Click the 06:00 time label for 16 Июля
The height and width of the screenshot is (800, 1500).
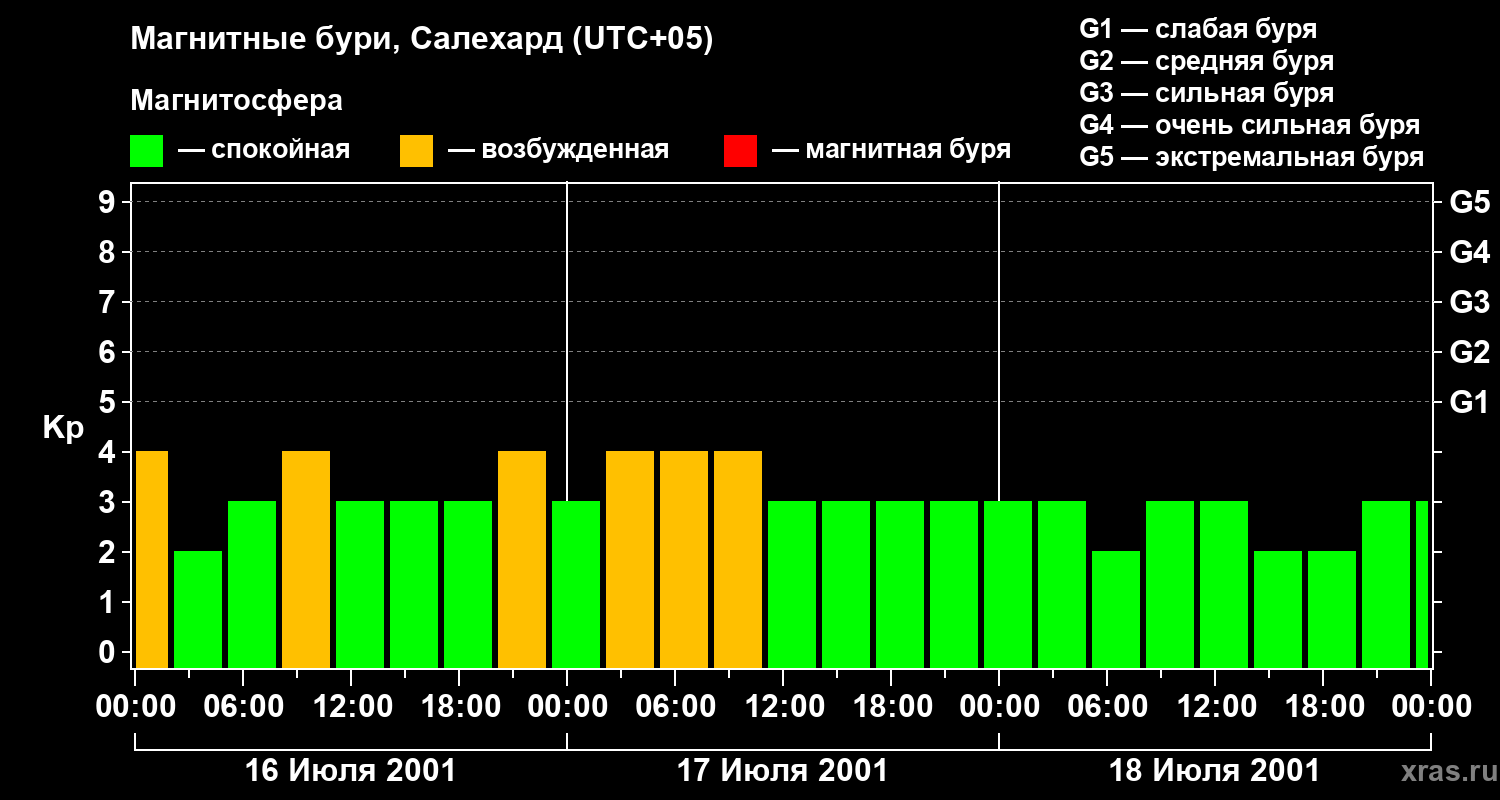click(x=243, y=707)
